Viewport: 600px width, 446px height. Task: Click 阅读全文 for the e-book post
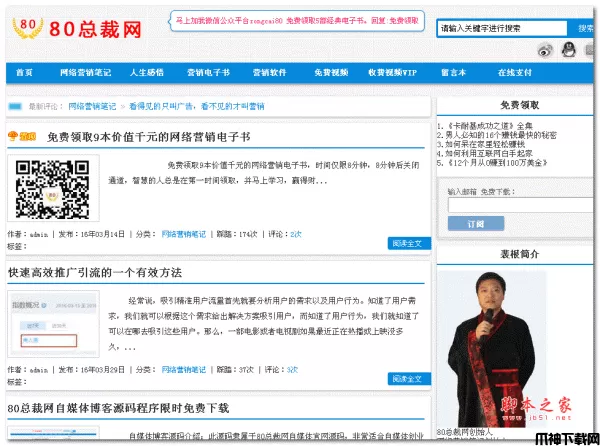(x=409, y=243)
